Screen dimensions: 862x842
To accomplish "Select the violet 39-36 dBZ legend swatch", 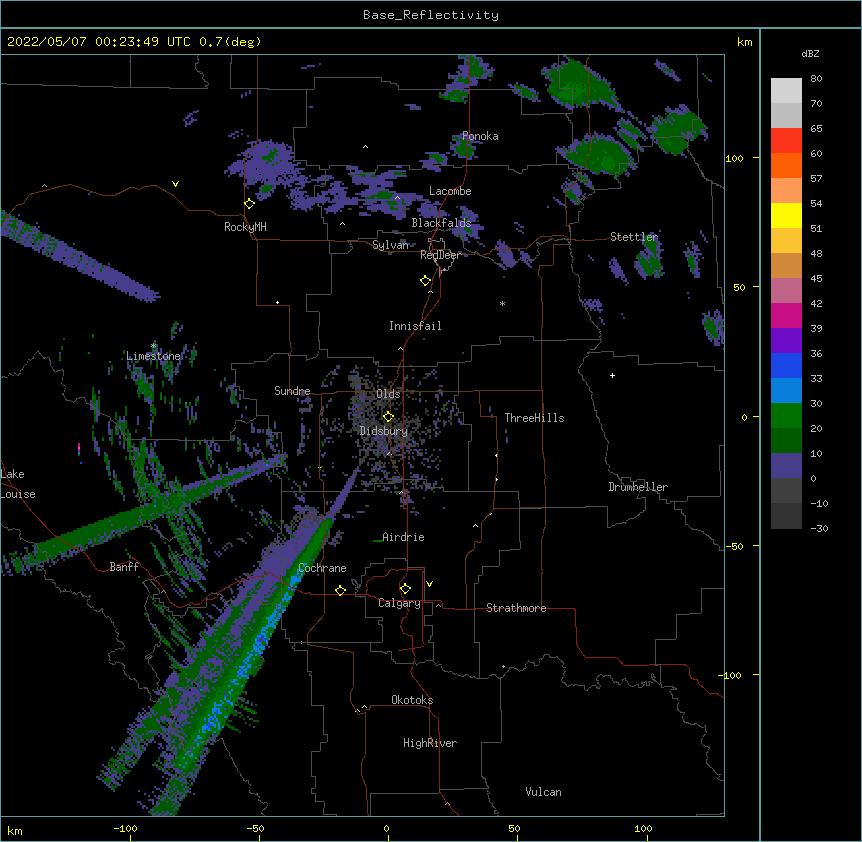I will pyautogui.click(x=786, y=341).
